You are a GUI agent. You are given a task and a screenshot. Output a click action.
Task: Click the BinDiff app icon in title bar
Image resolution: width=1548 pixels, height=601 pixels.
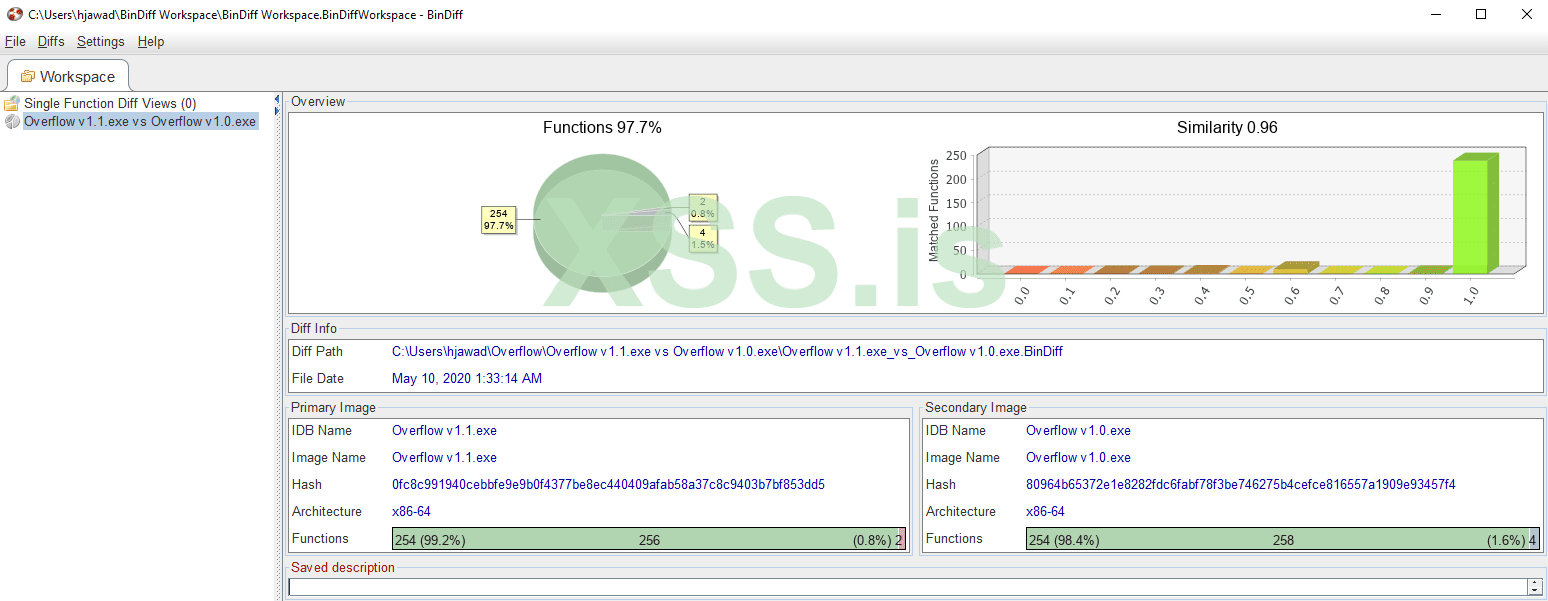pyautogui.click(x=14, y=14)
